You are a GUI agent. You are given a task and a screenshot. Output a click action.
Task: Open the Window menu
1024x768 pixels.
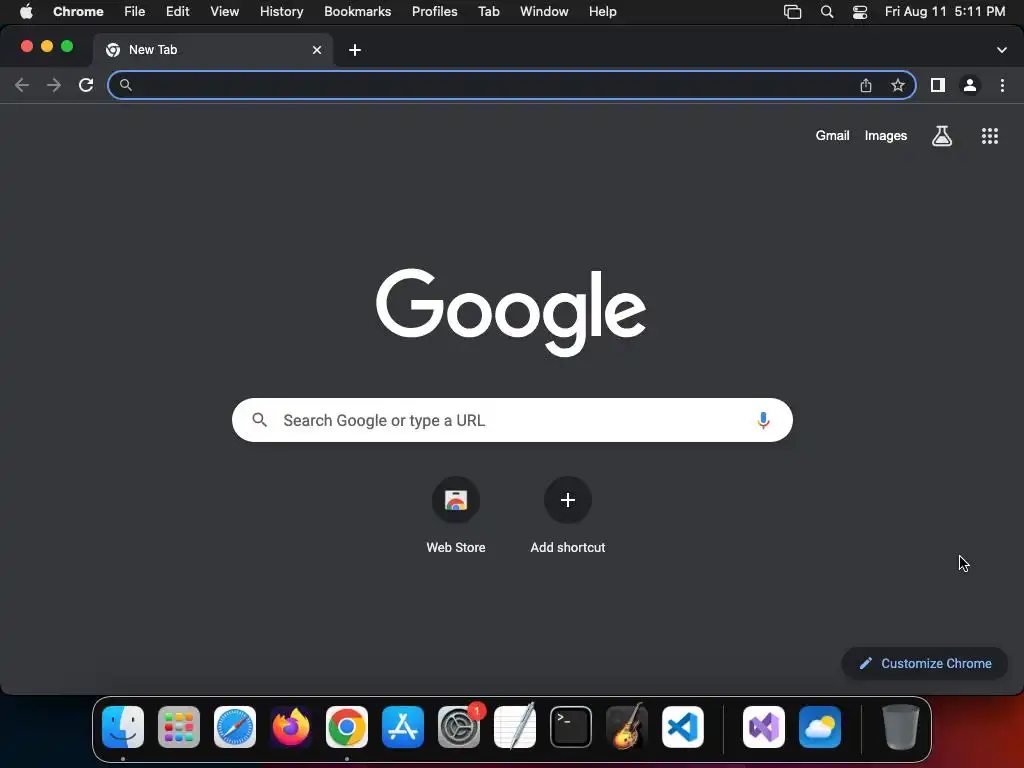coord(544,12)
